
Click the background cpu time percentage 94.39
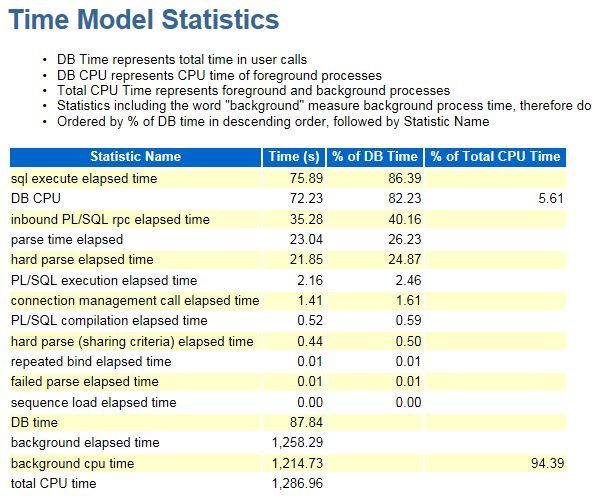pos(547,463)
